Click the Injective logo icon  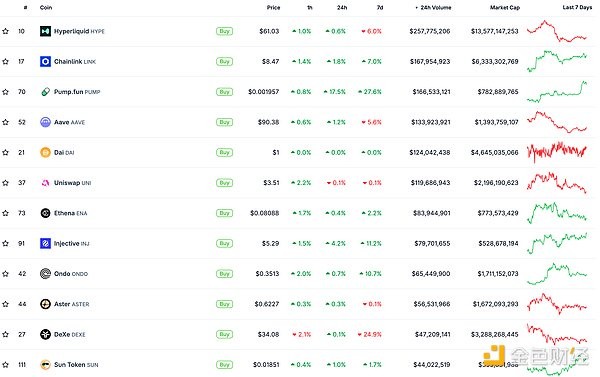pos(45,243)
